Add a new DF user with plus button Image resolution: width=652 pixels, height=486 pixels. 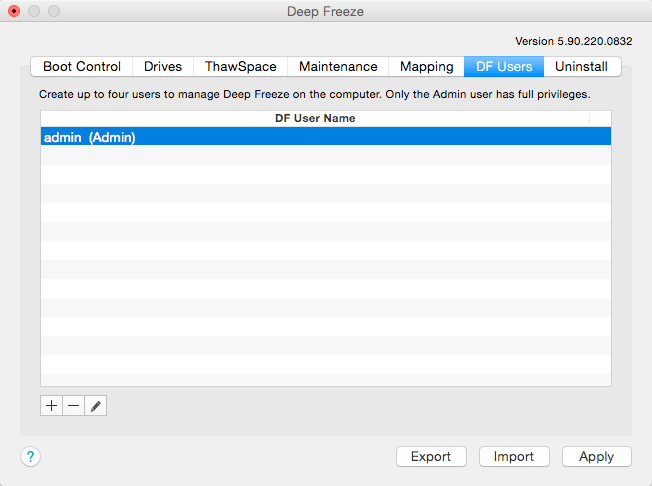pyautogui.click(x=51, y=405)
